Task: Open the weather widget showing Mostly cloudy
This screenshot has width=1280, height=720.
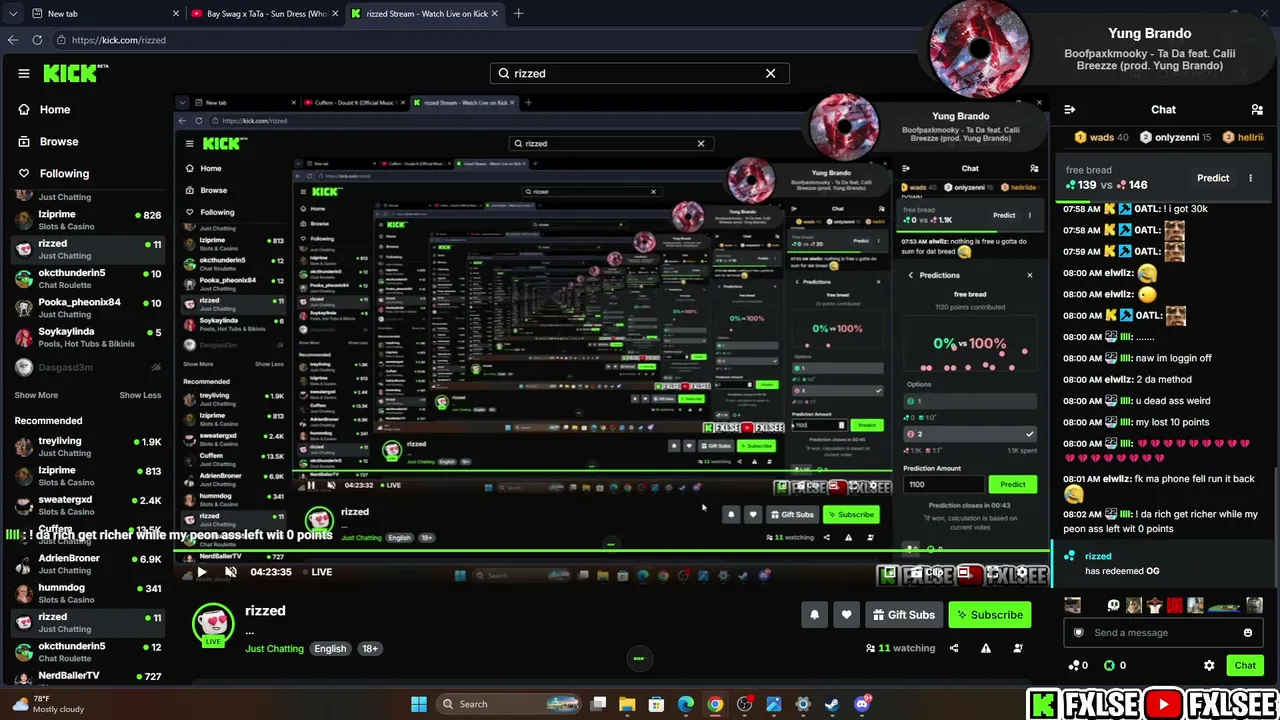Action: (x=48, y=704)
